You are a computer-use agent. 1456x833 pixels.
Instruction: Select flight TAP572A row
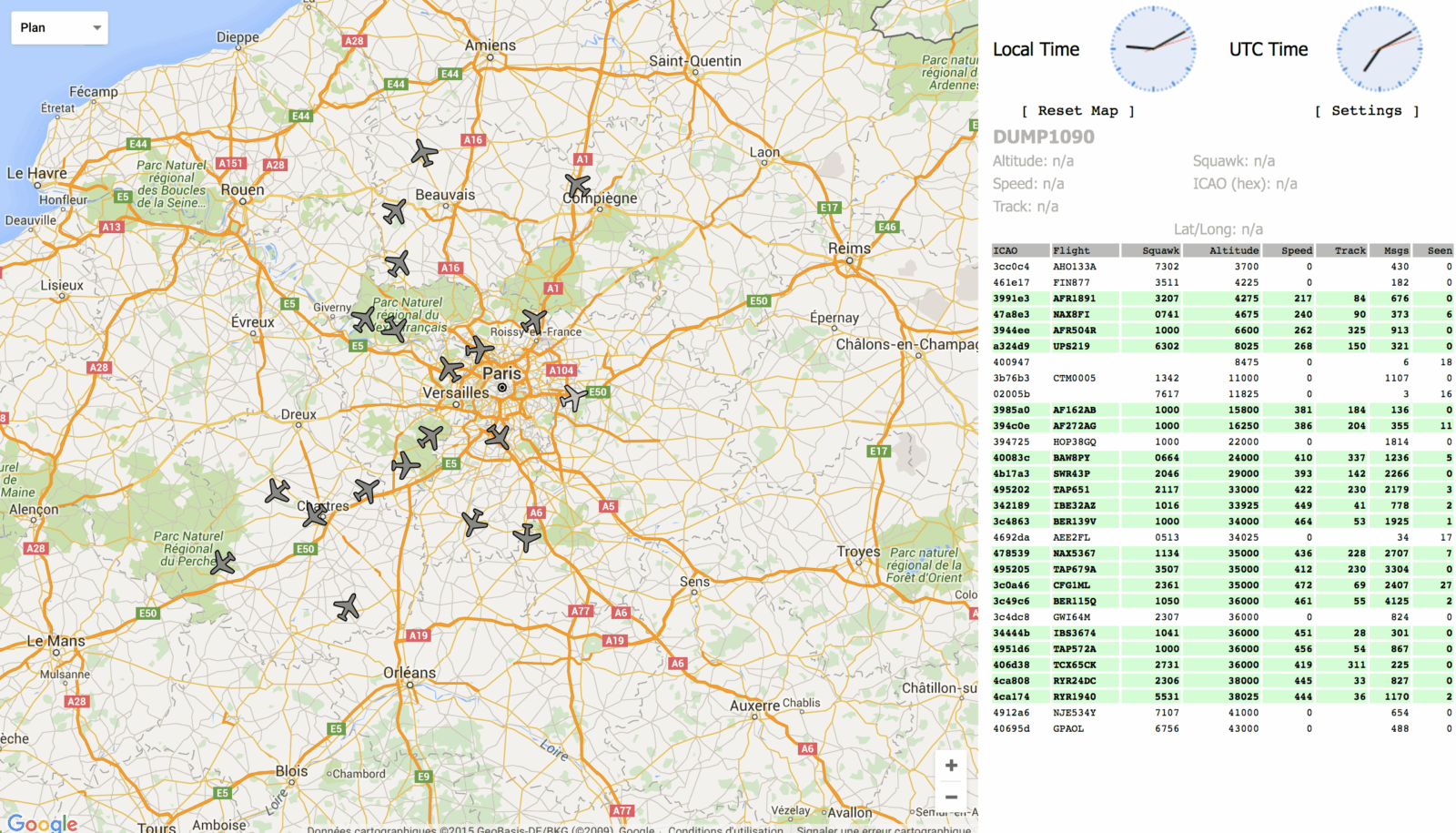click(1222, 649)
